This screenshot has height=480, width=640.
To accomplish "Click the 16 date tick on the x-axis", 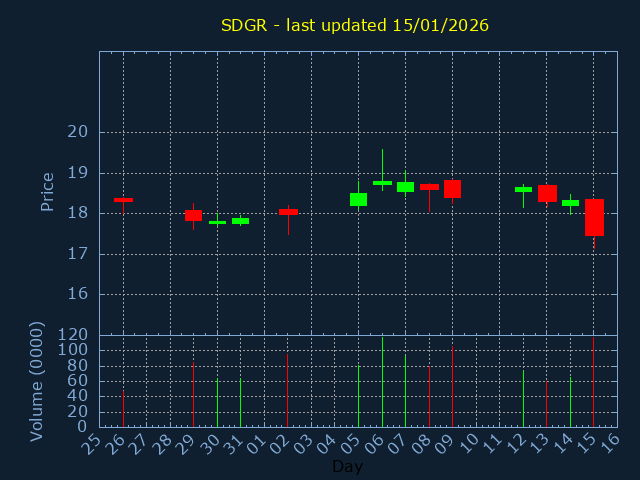I will click(610, 442).
